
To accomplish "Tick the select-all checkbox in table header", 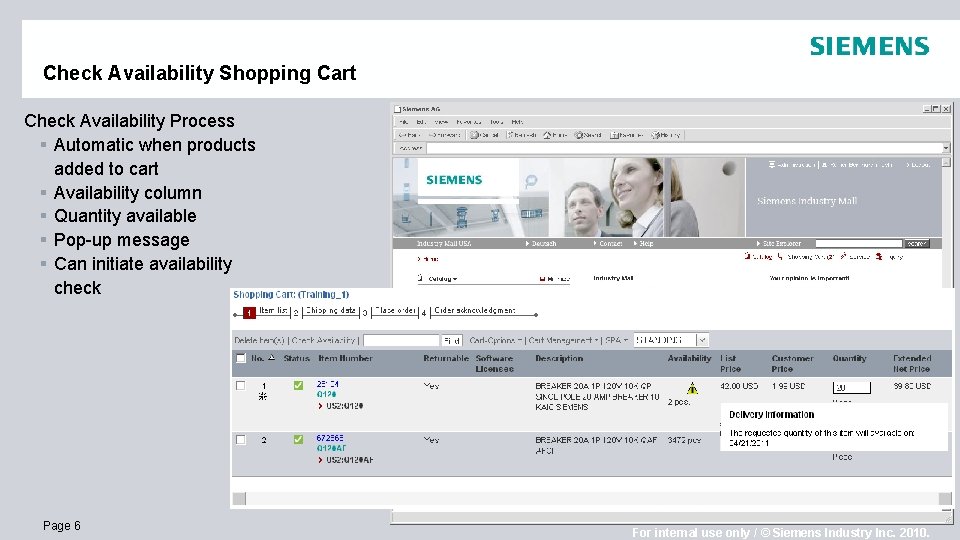I will [241, 358].
